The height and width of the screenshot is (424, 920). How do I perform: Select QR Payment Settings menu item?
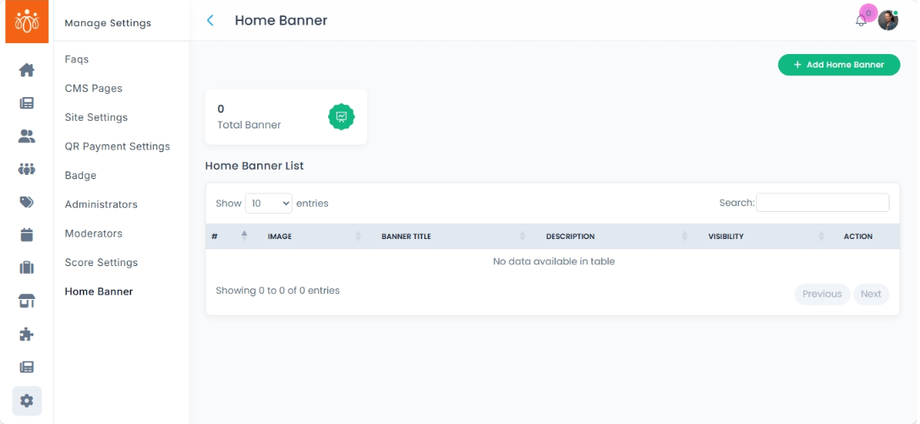point(117,146)
